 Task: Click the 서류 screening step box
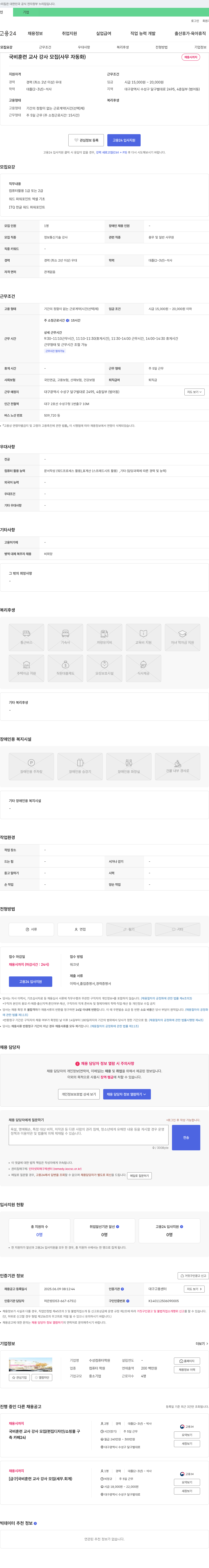31,929
